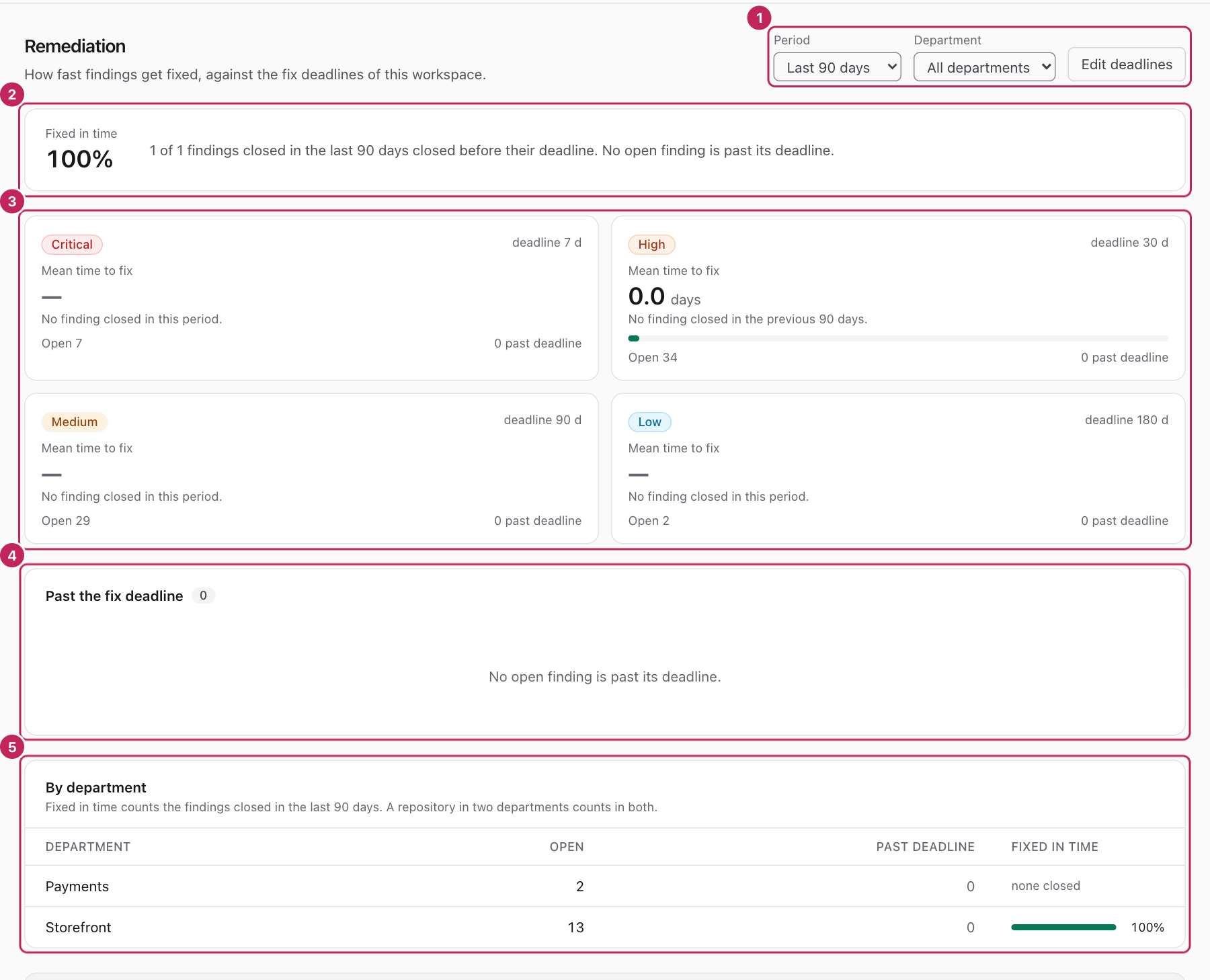Click the FIXED IN TIME column header
1210x980 pixels.
[x=1055, y=847]
